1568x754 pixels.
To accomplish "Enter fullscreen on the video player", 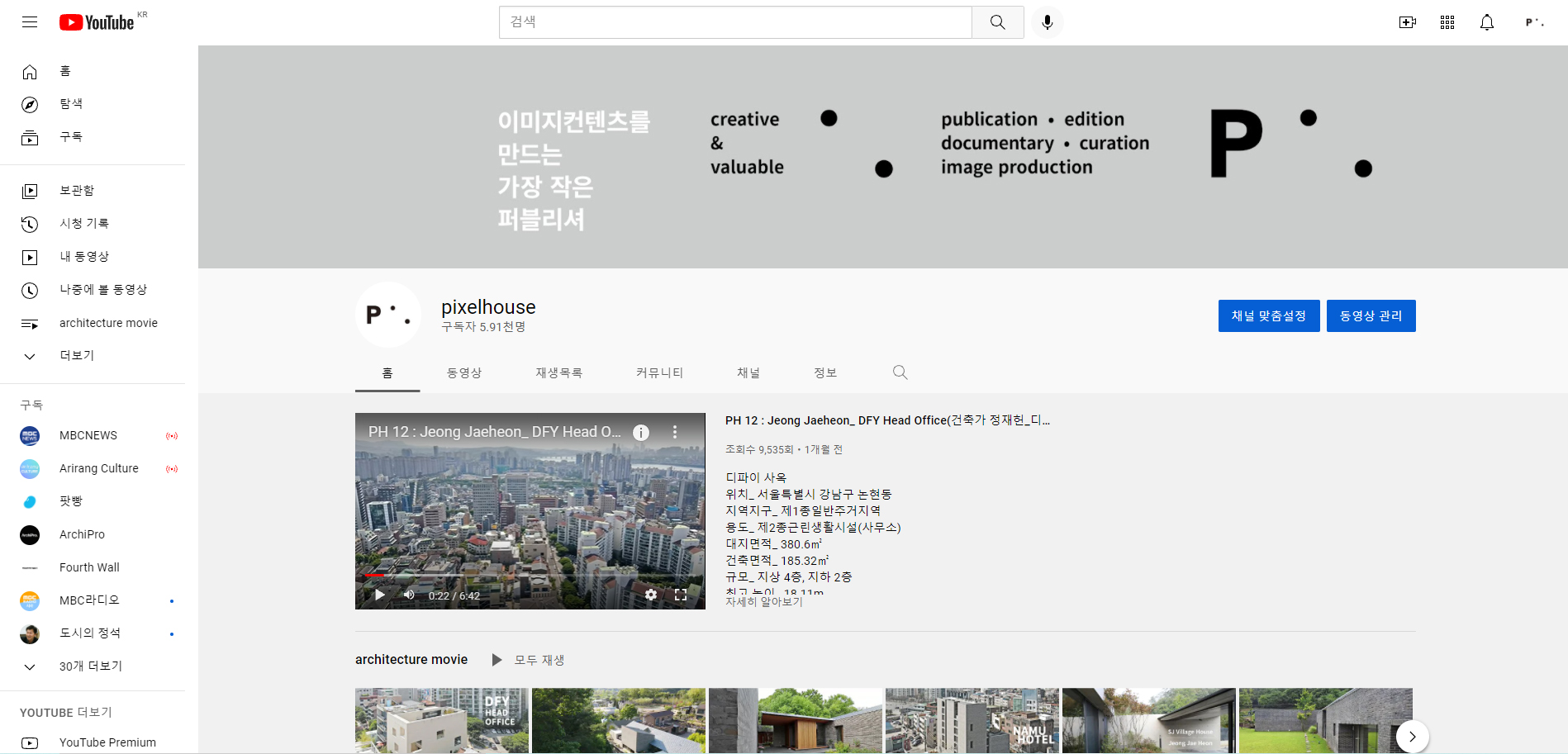I will click(681, 595).
